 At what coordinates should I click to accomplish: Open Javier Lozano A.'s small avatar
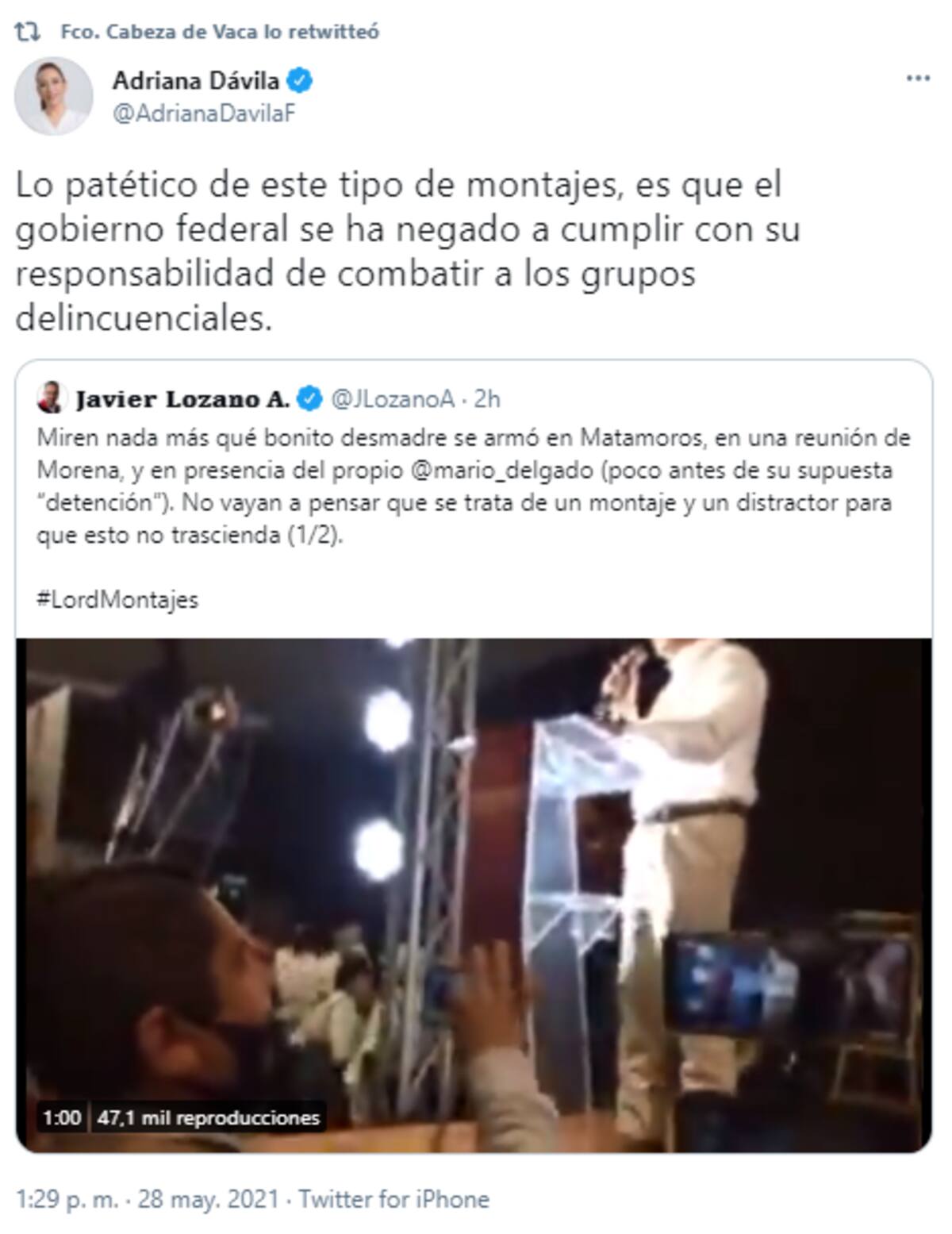click(51, 398)
